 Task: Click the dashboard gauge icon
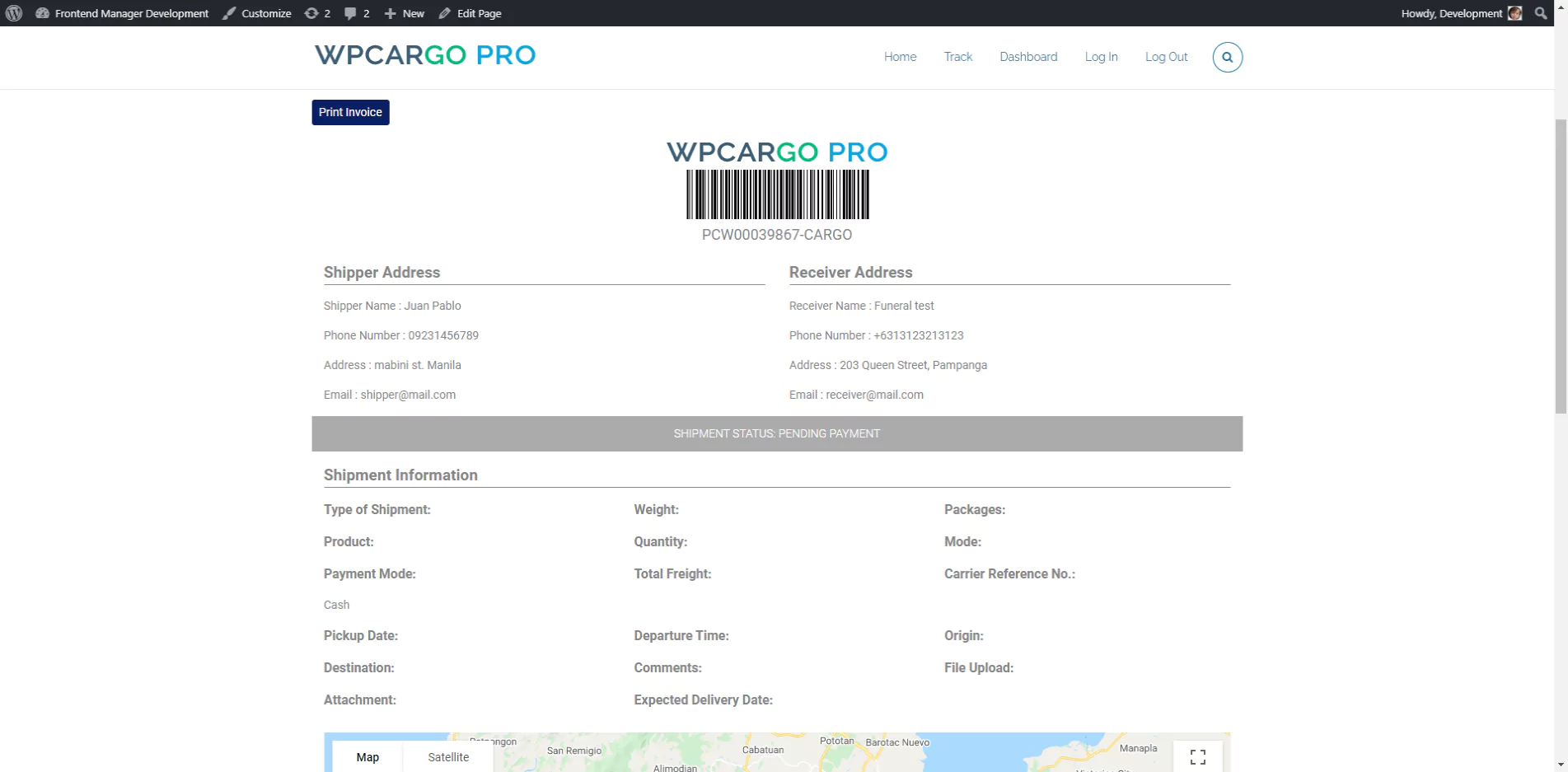click(x=42, y=13)
